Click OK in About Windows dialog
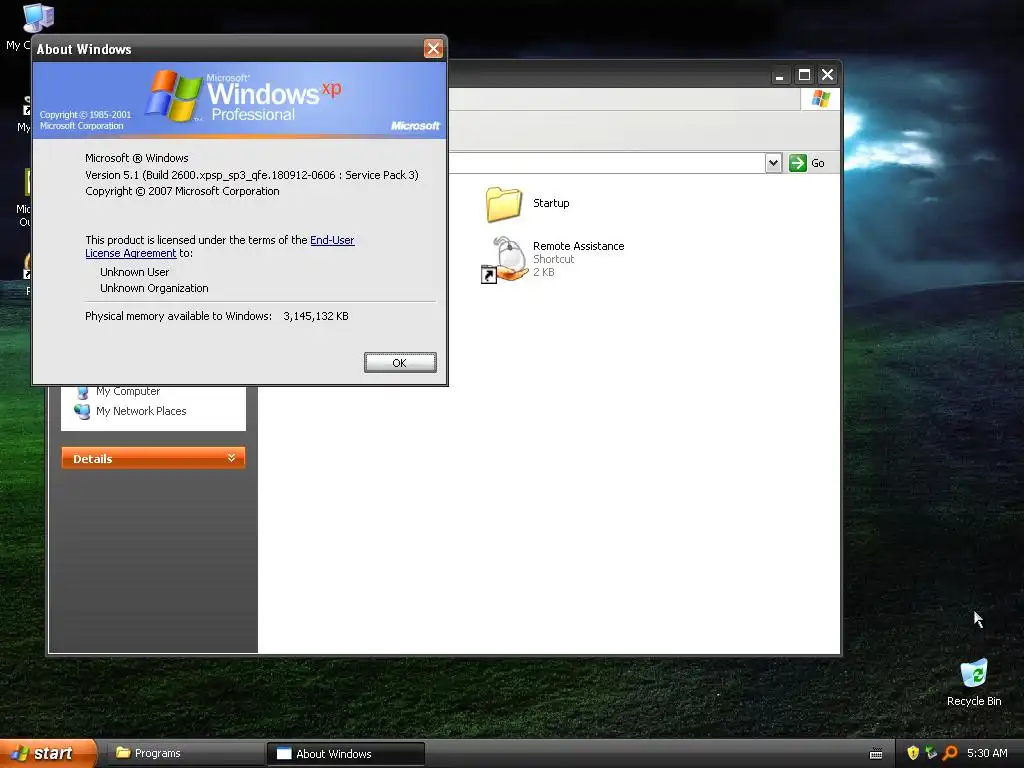This screenshot has width=1024, height=768. 400,362
